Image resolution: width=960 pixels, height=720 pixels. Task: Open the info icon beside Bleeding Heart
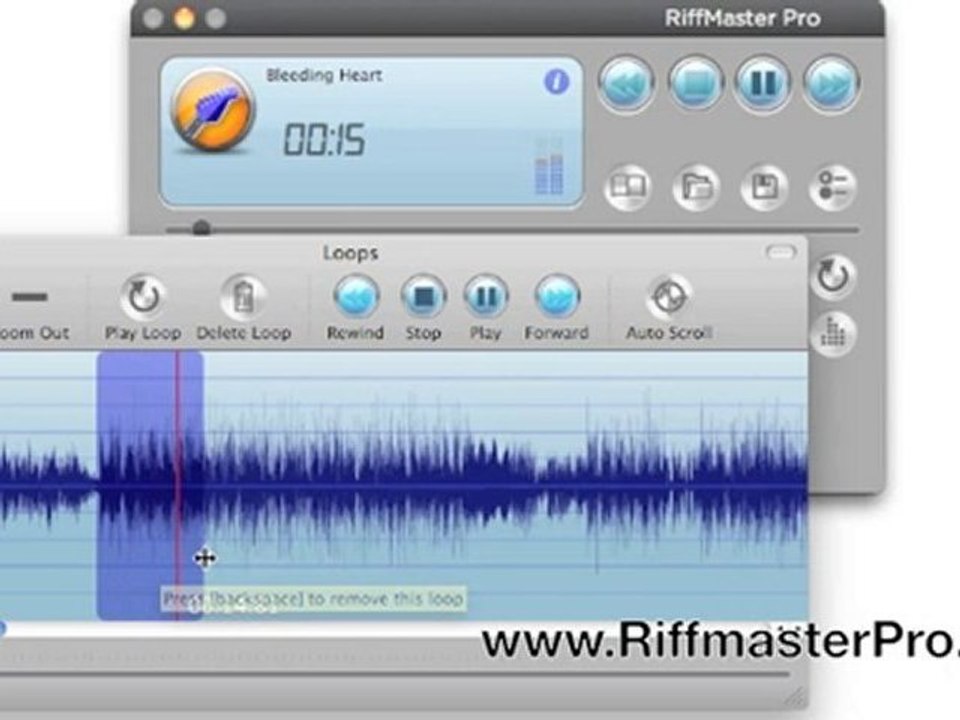coord(556,81)
